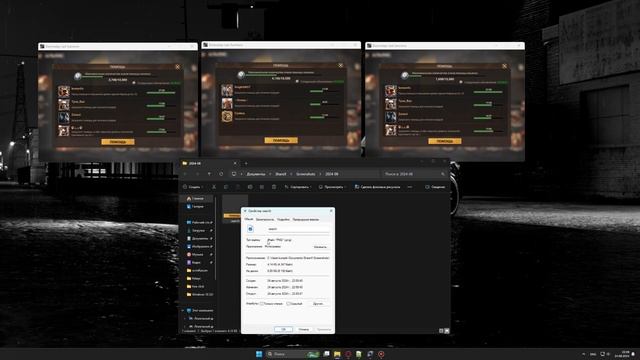Open the three-dots more options in Explorer toolbar

(410, 187)
